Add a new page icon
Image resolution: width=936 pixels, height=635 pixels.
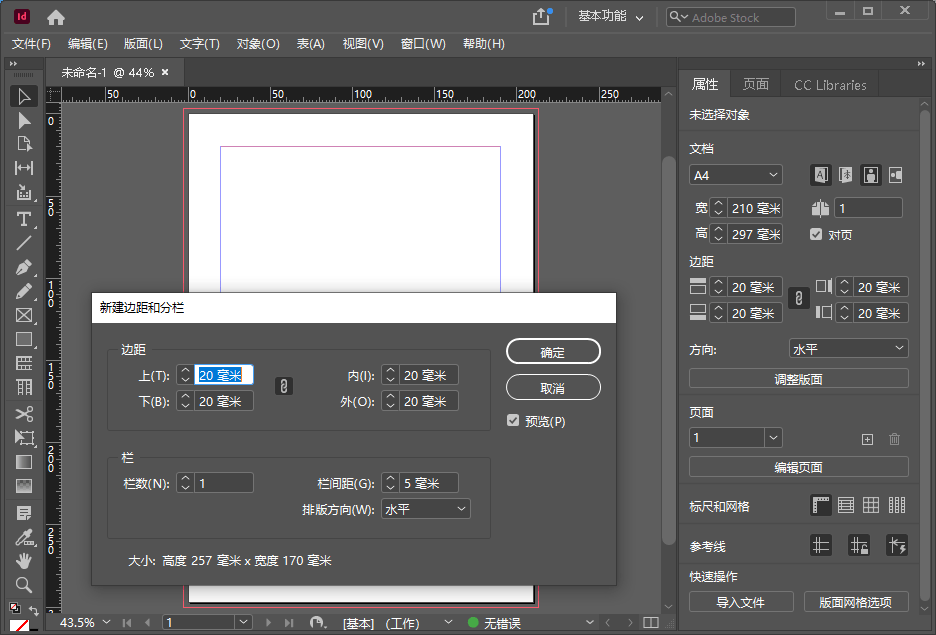[867, 439]
